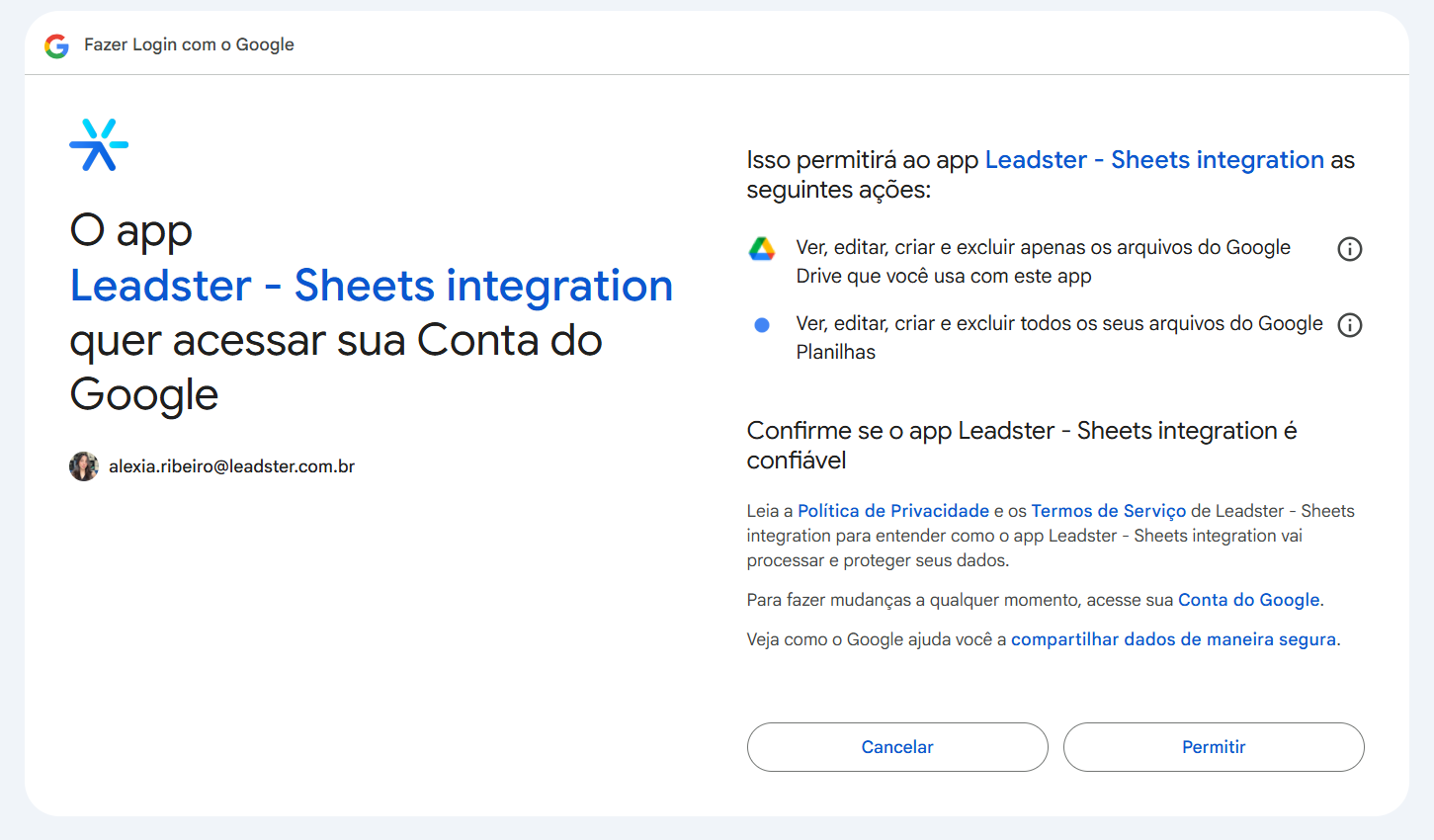
Task: Click Leadster - Sheets integration link in permissions intro
Action: (x=1154, y=160)
